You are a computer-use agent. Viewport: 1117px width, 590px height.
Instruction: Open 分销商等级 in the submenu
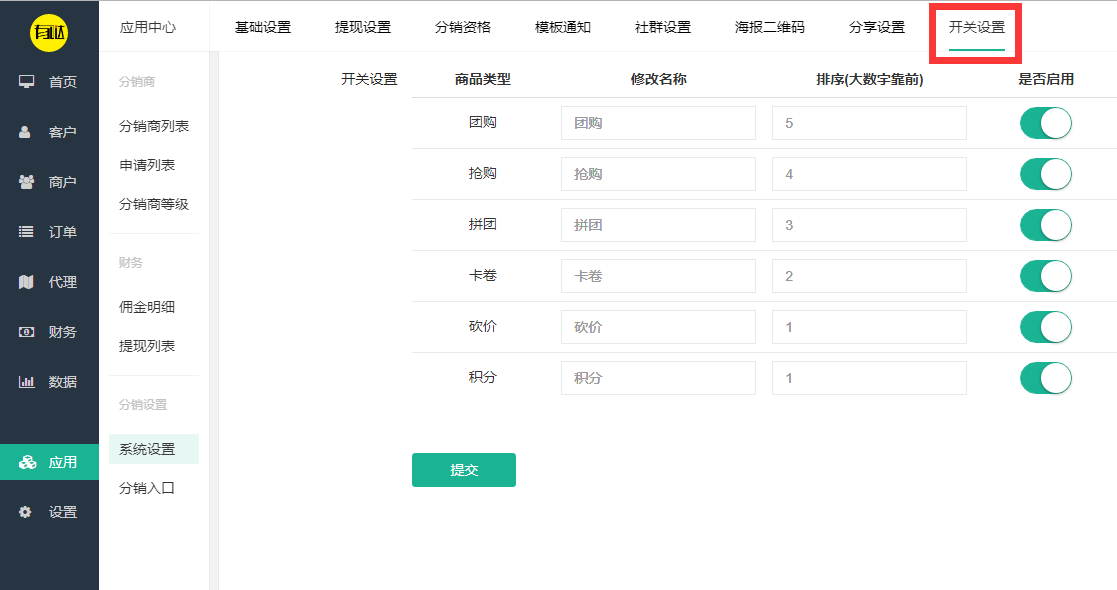tap(154, 205)
